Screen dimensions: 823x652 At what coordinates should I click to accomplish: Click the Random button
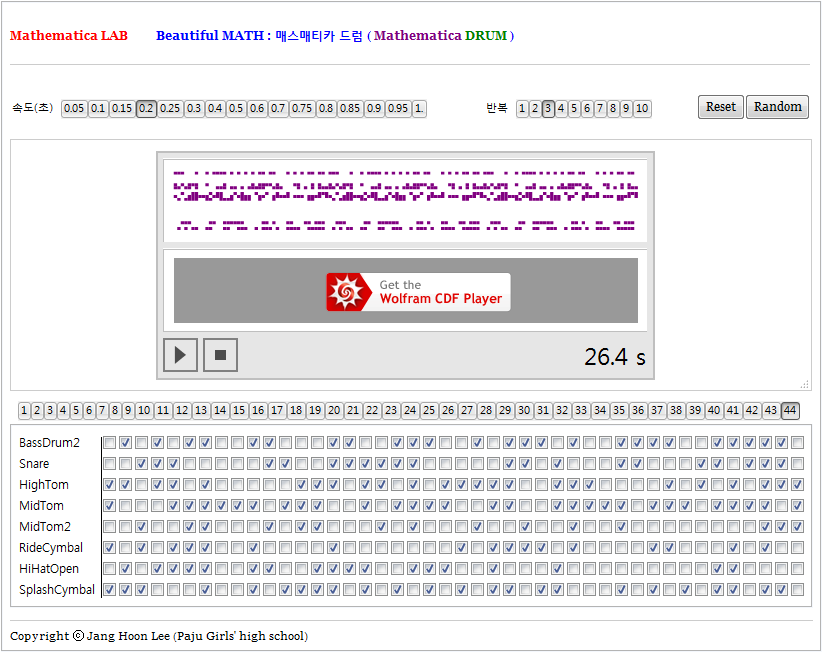pos(777,107)
